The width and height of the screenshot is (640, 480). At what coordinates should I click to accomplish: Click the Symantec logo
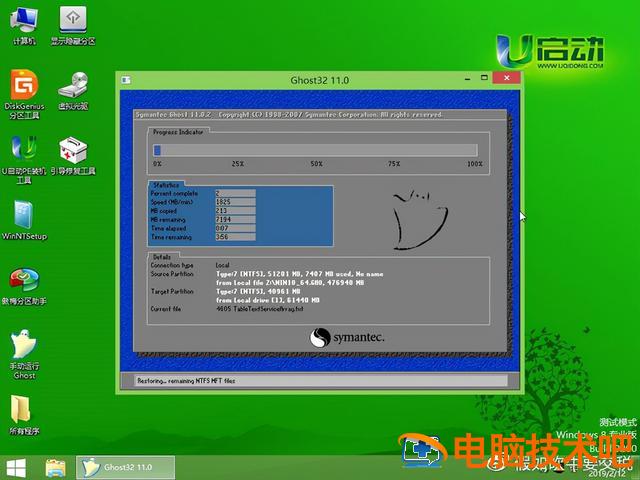pos(347,338)
